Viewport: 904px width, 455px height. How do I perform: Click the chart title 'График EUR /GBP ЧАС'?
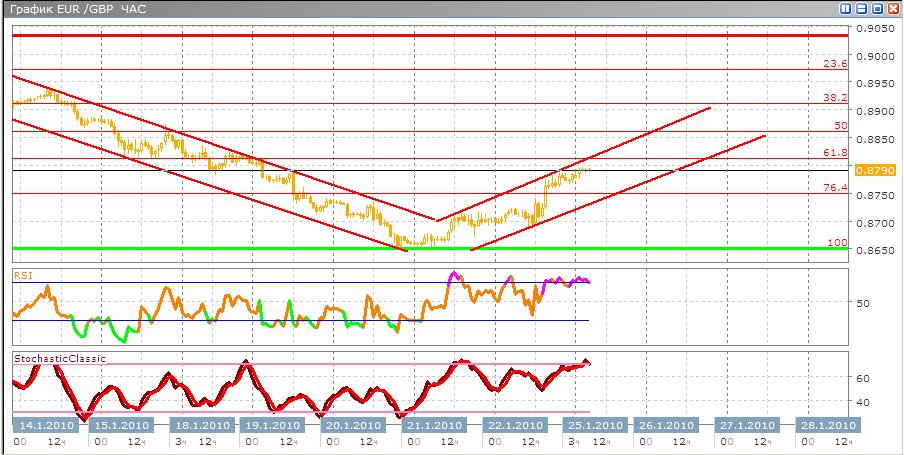coord(76,9)
